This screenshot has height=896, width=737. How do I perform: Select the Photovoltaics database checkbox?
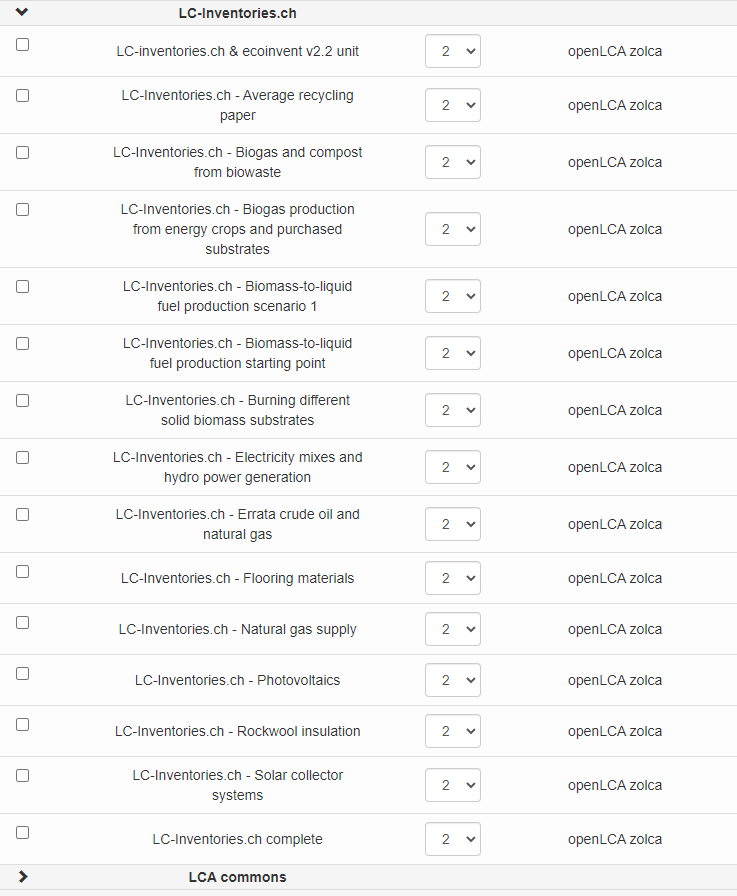pos(22,673)
